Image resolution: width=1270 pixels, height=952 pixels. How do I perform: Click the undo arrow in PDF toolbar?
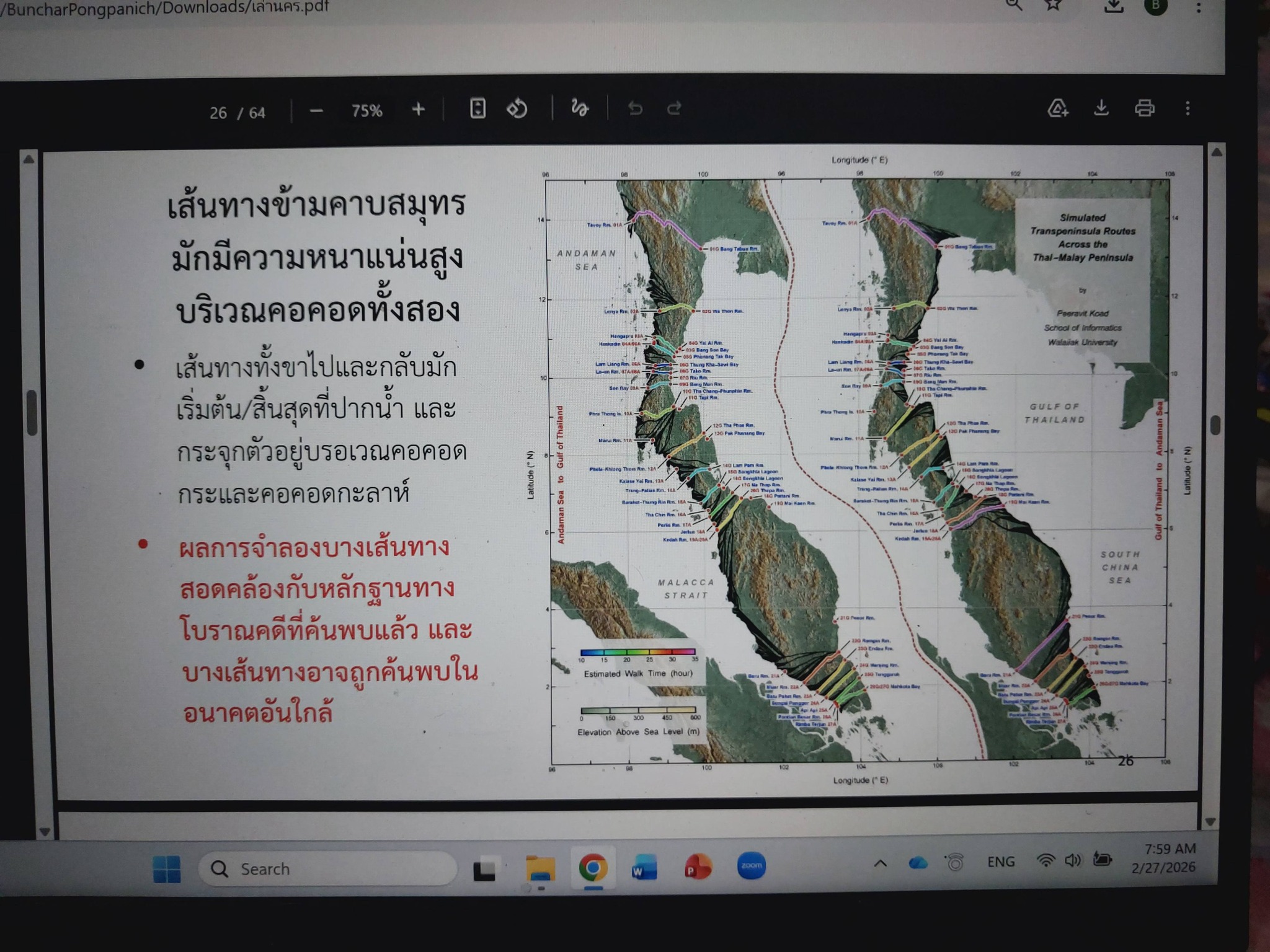[635, 108]
